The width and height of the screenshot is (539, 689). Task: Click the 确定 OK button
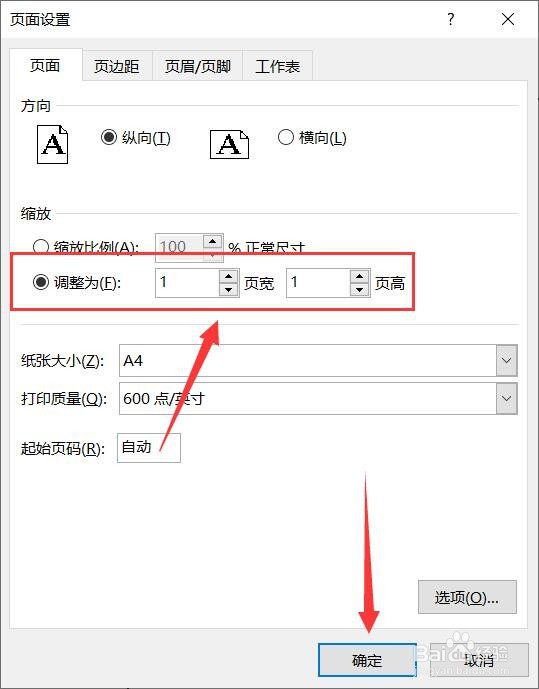point(367,660)
